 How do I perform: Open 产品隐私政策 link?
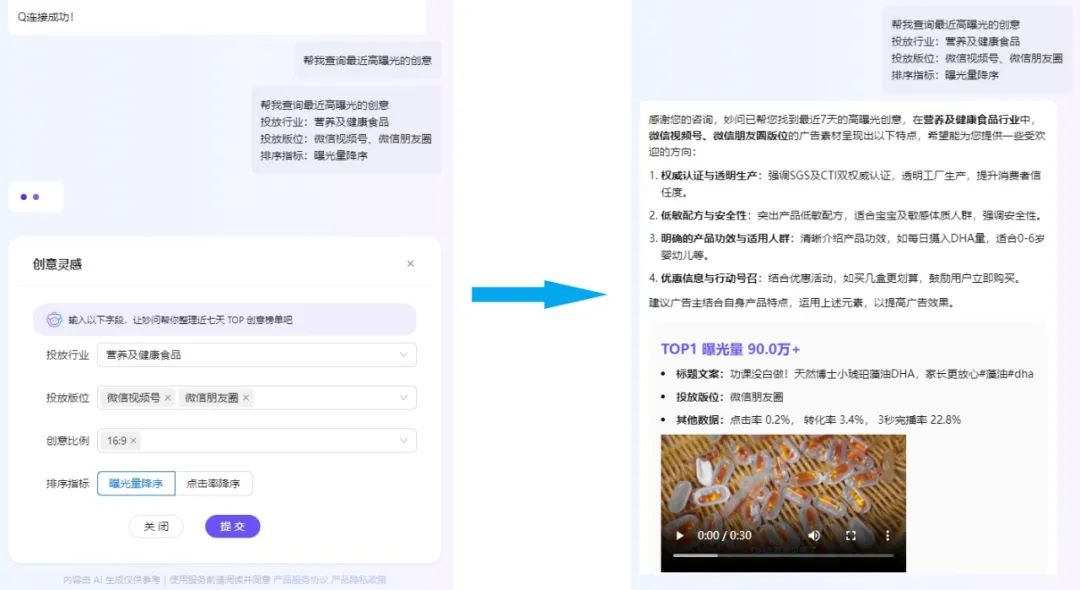tap(359, 580)
